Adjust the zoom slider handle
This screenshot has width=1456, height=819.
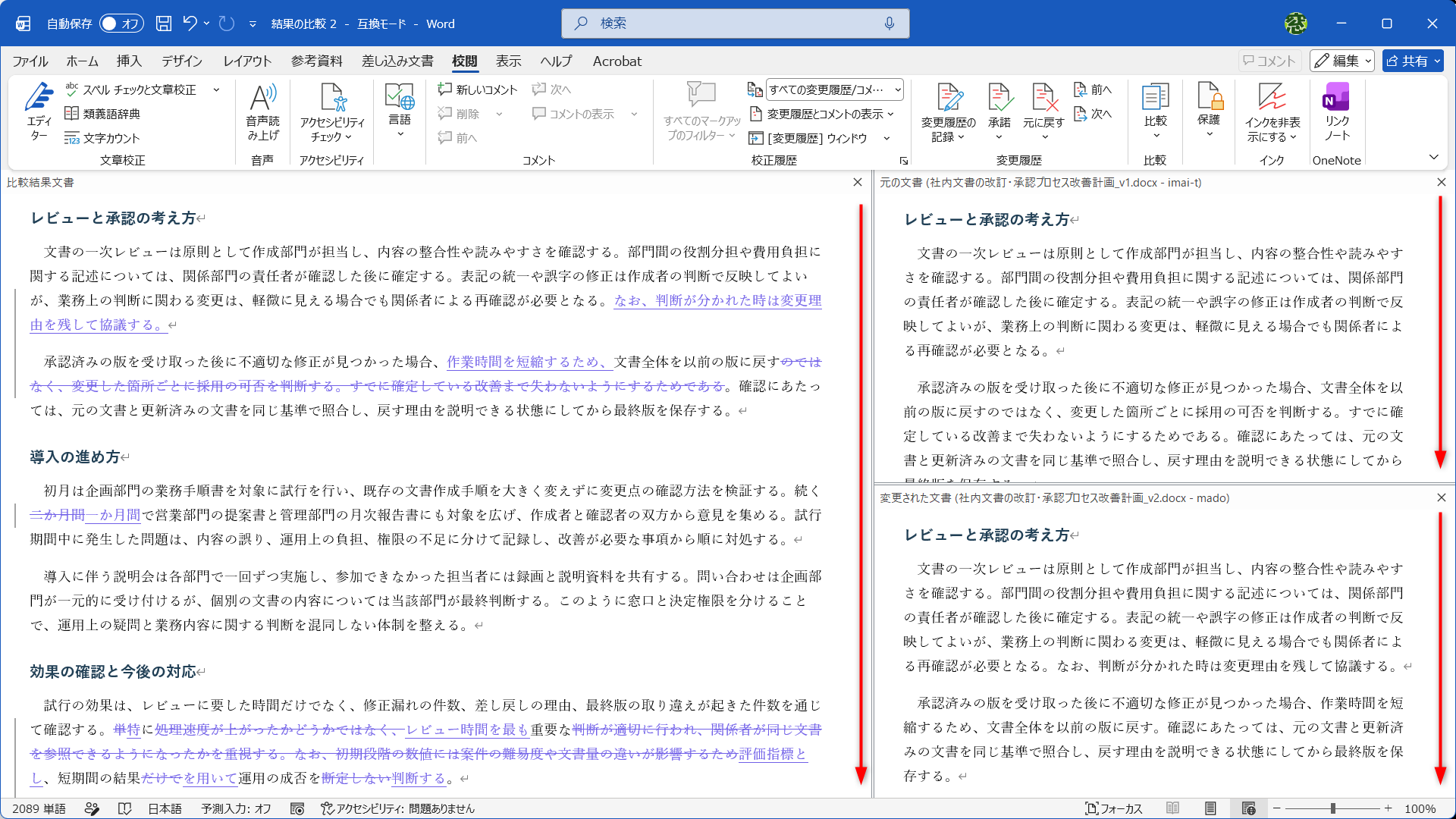tap(1332, 808)
